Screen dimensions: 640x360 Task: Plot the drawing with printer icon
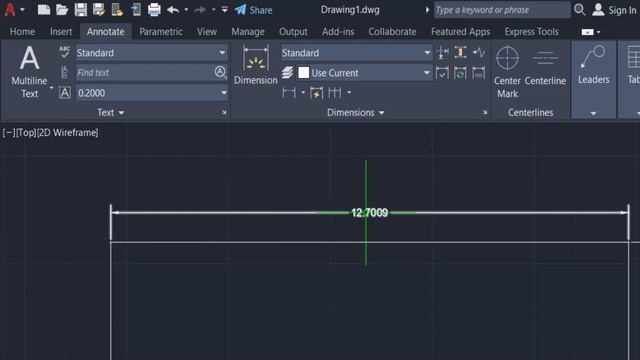(154, 9)
